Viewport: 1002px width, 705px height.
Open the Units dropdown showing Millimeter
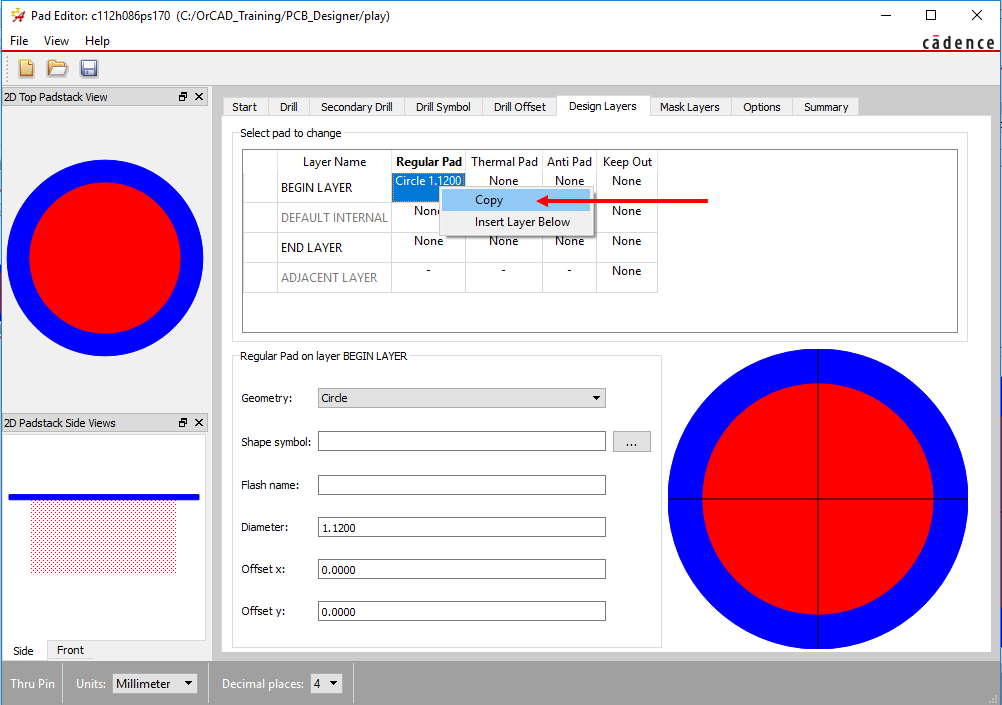tap(155, 683)
